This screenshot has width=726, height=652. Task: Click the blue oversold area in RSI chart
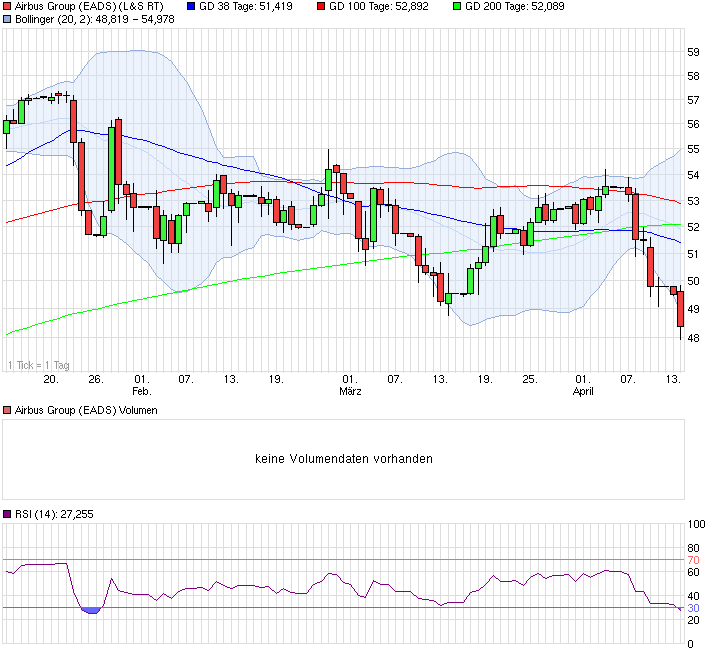(91, 610)
